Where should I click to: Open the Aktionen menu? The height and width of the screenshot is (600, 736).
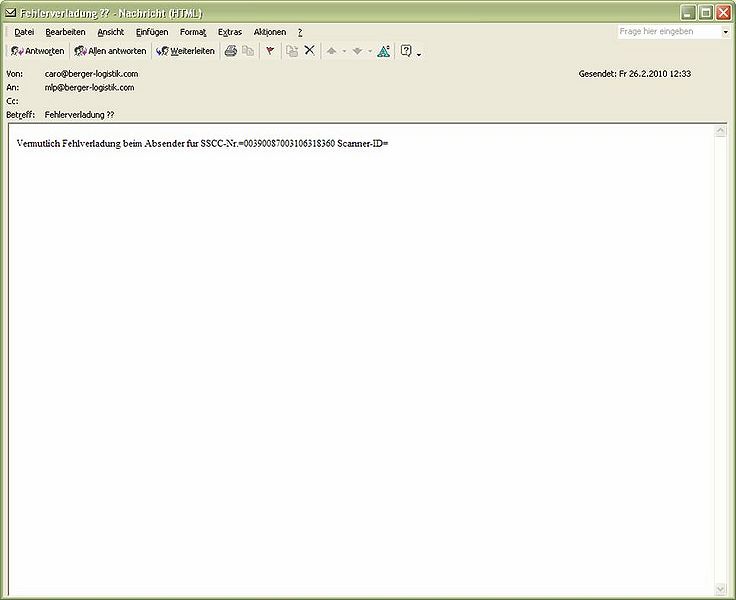click(269, 32)
